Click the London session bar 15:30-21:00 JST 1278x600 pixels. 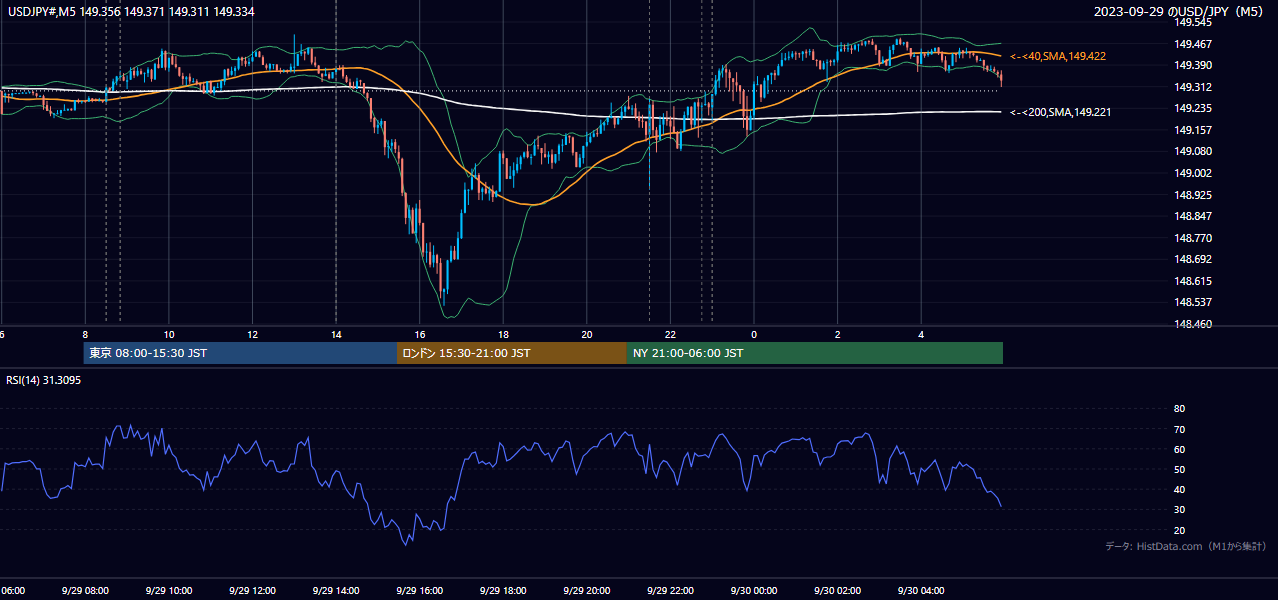(512, 353)
